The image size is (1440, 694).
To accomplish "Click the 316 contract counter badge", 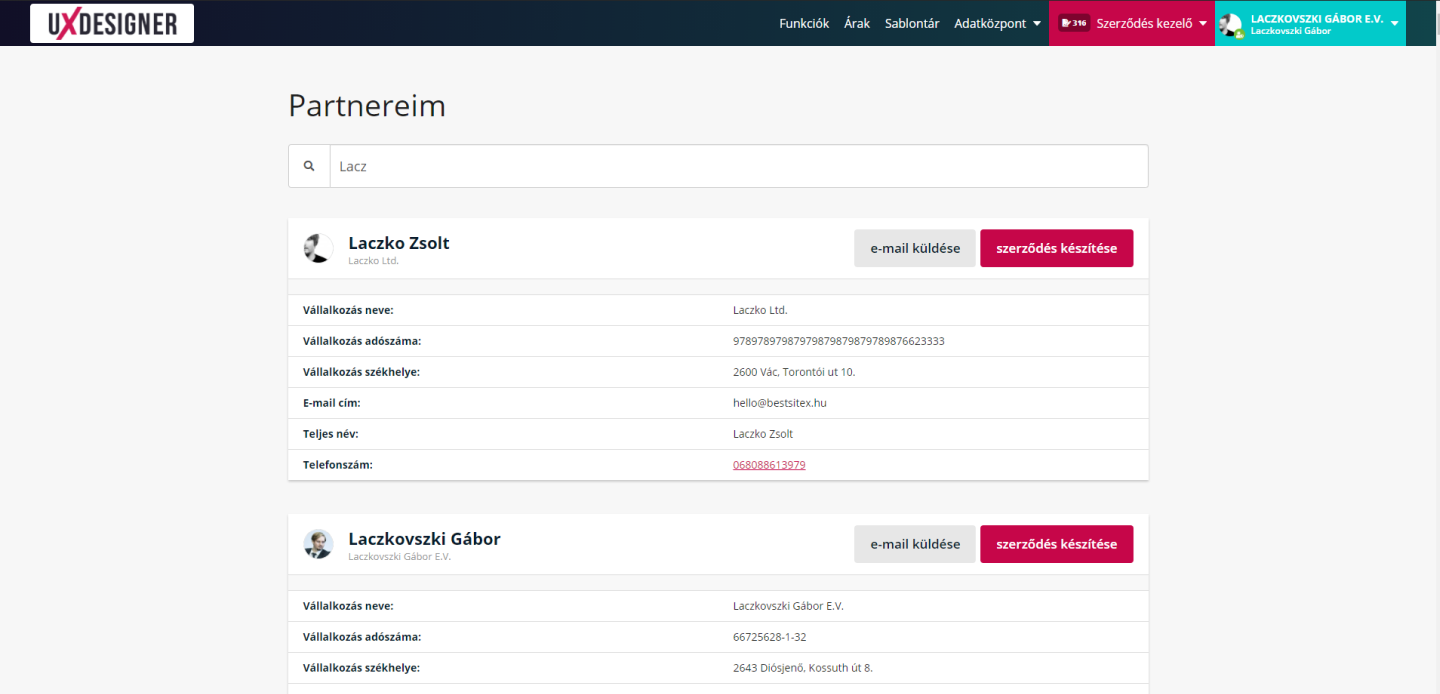I will (1074, 23).
